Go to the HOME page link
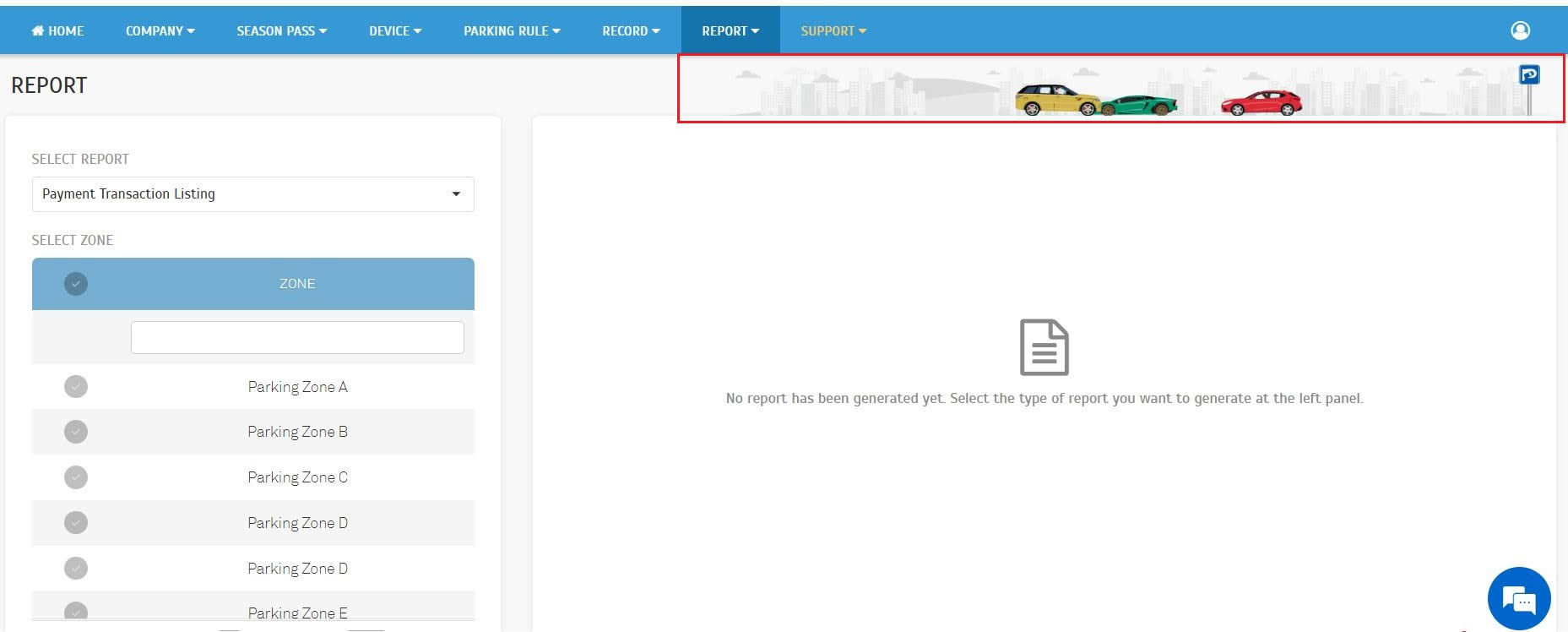The width and height of the screenshot is (1568, 632). 57,31
